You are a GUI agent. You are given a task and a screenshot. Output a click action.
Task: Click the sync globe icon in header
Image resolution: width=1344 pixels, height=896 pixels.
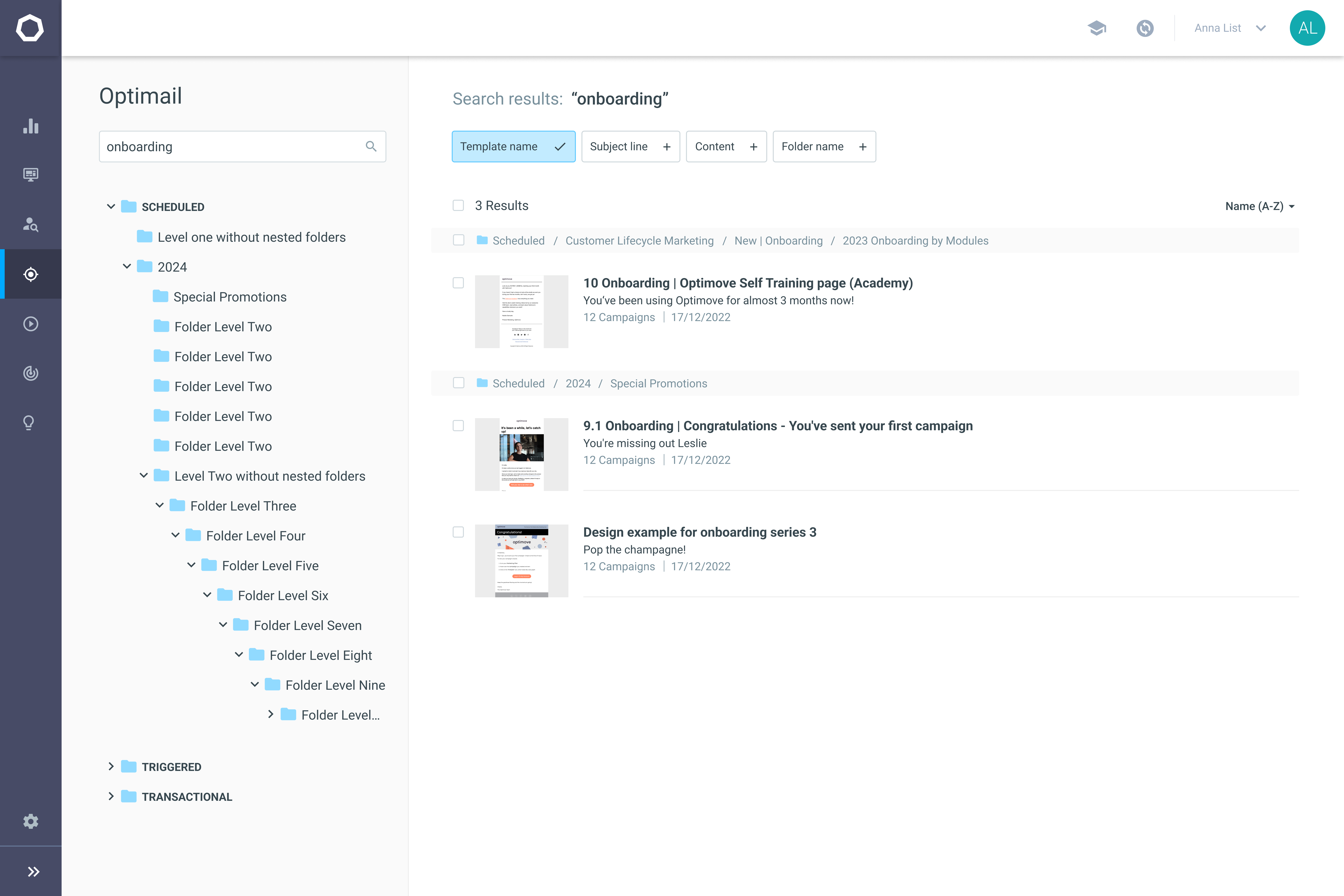[1145, 28]
